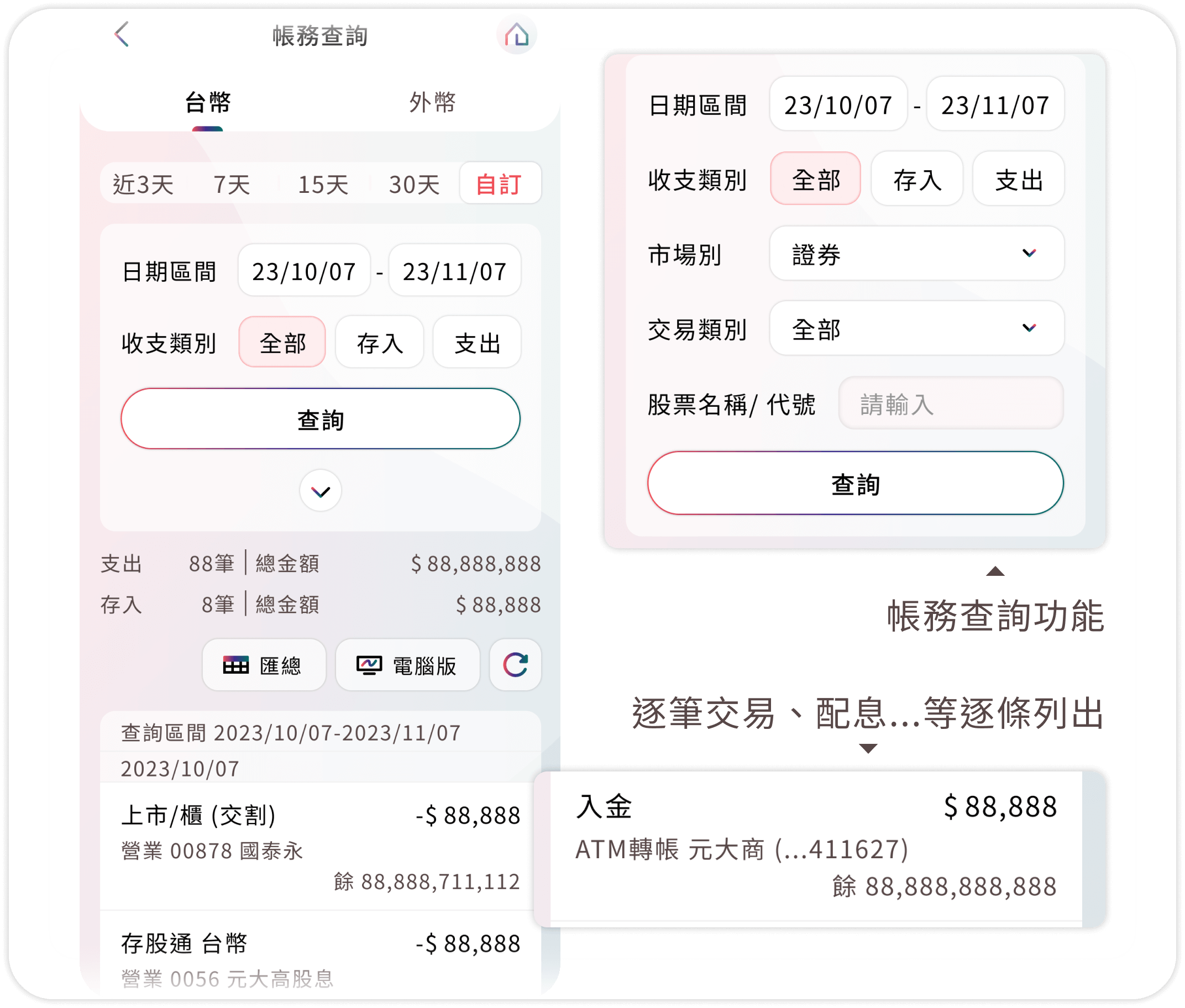
Task: Open the 電腦版 desktop version button
Action: point(407,665)
